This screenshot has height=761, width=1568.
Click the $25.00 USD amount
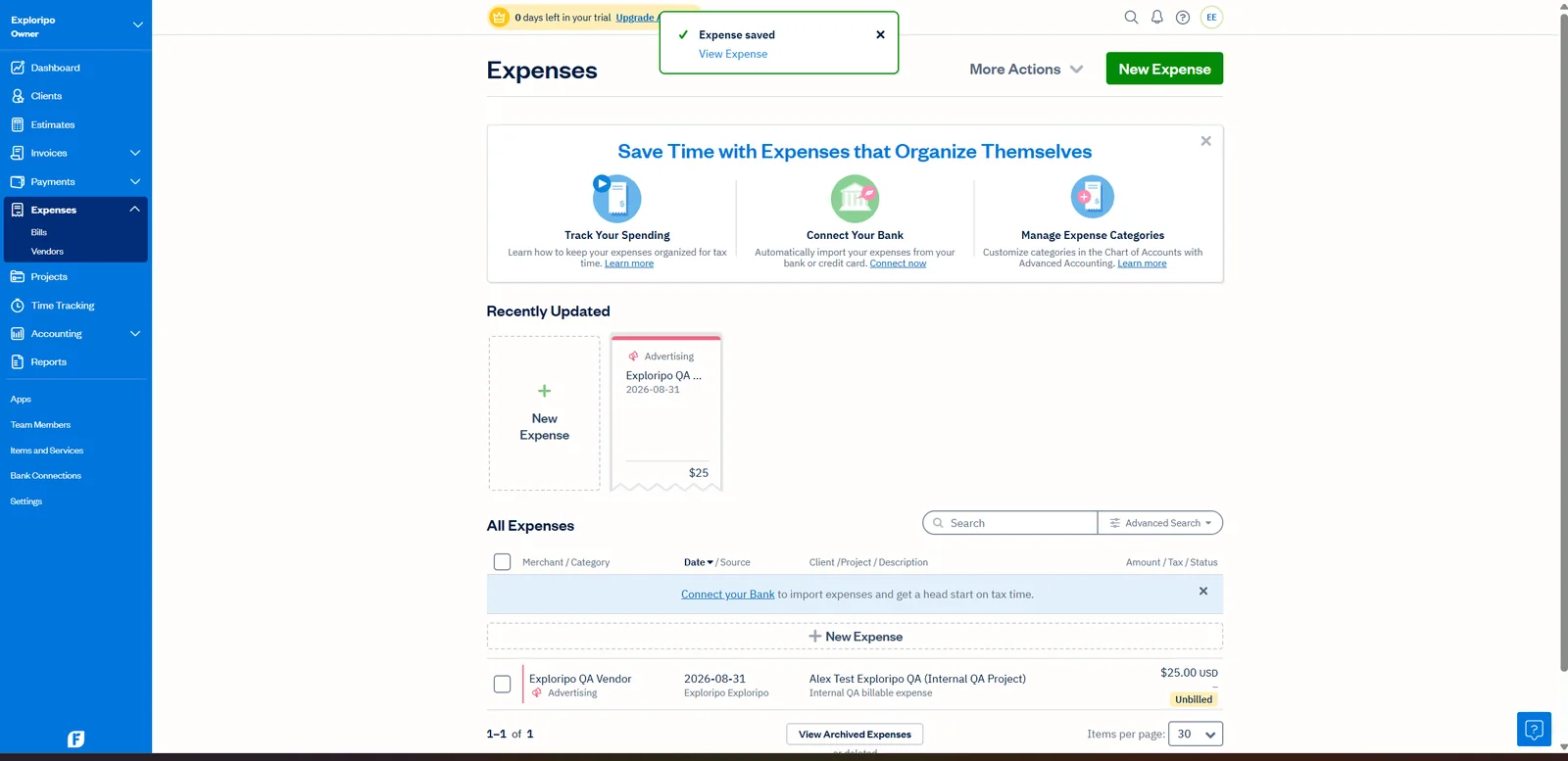point(1189,673)
